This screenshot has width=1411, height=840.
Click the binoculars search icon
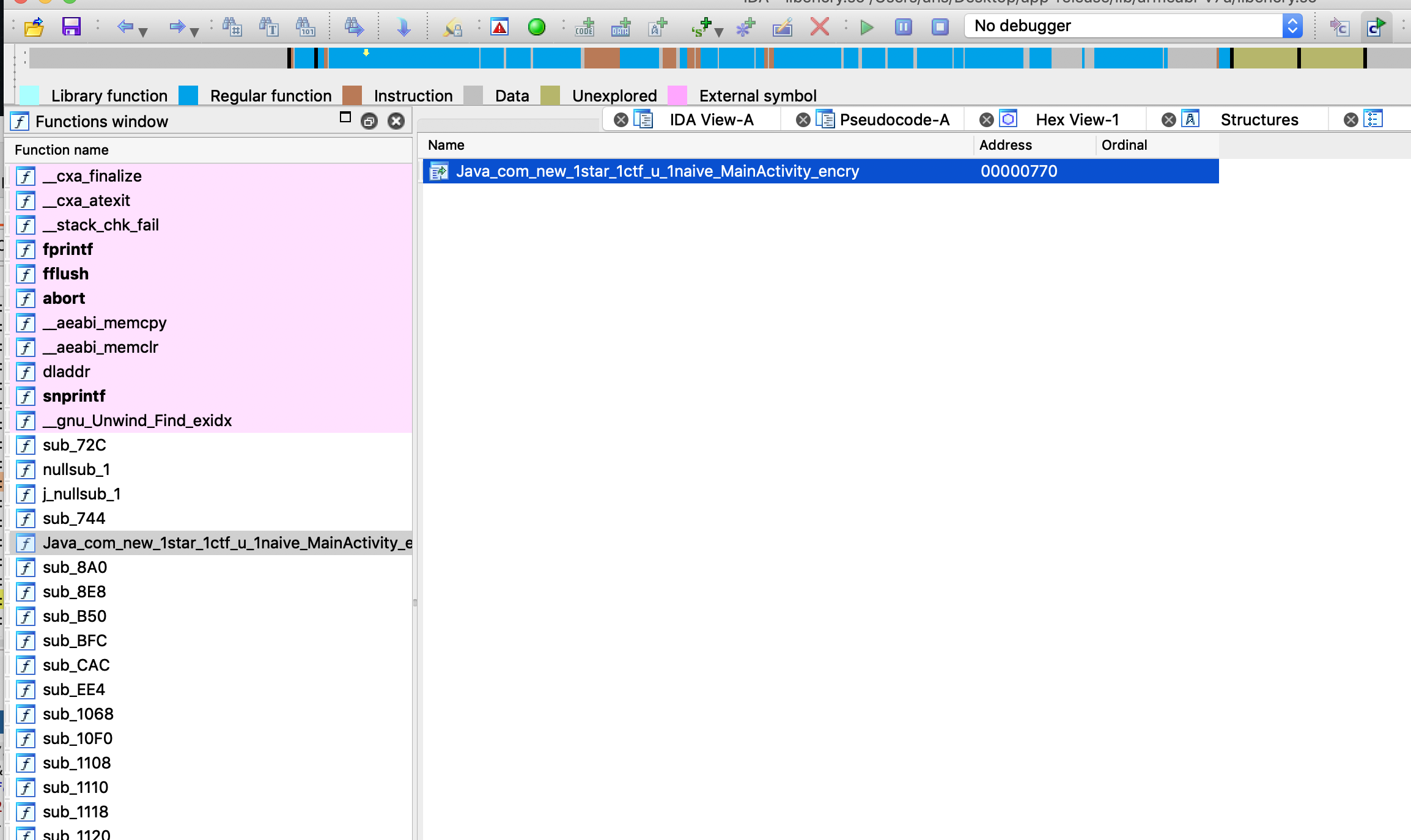[x=232, y=27]
